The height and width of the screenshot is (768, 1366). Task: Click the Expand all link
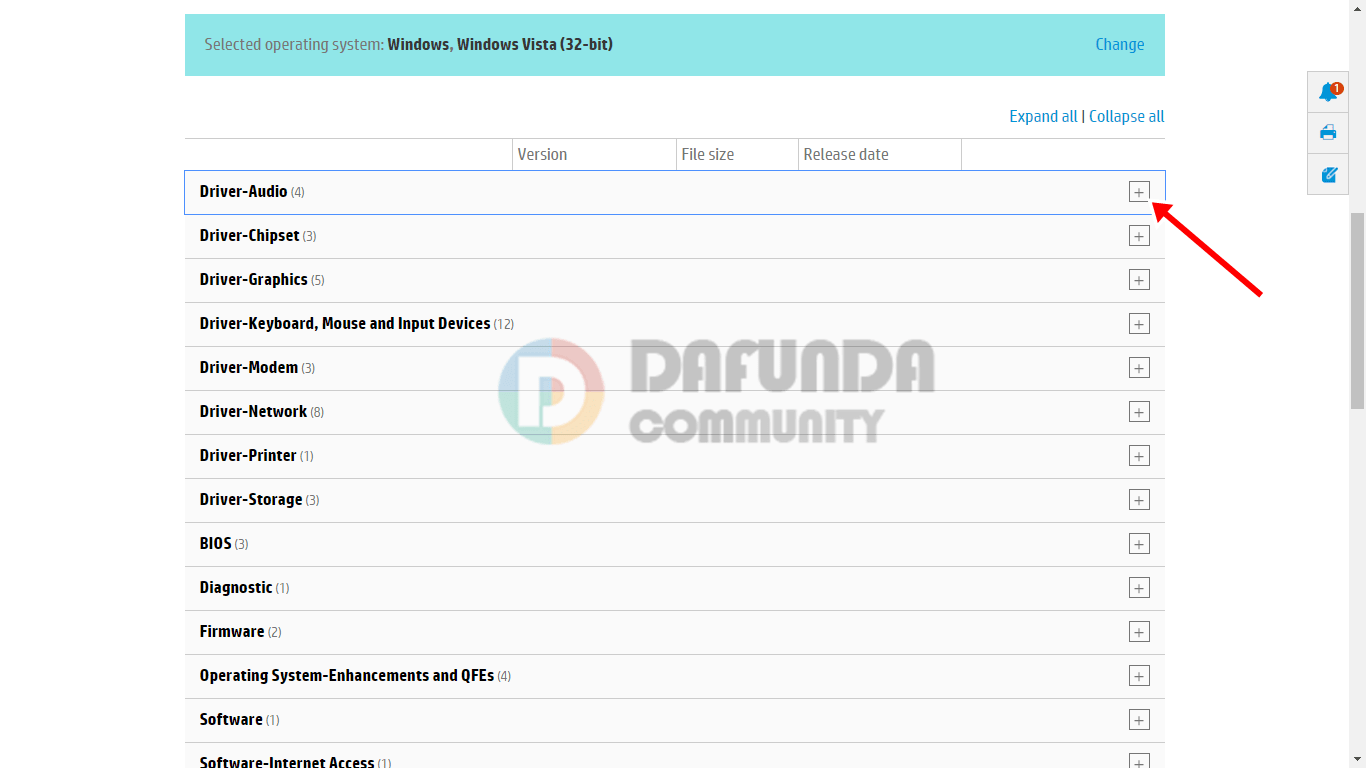coord(1043,116)
